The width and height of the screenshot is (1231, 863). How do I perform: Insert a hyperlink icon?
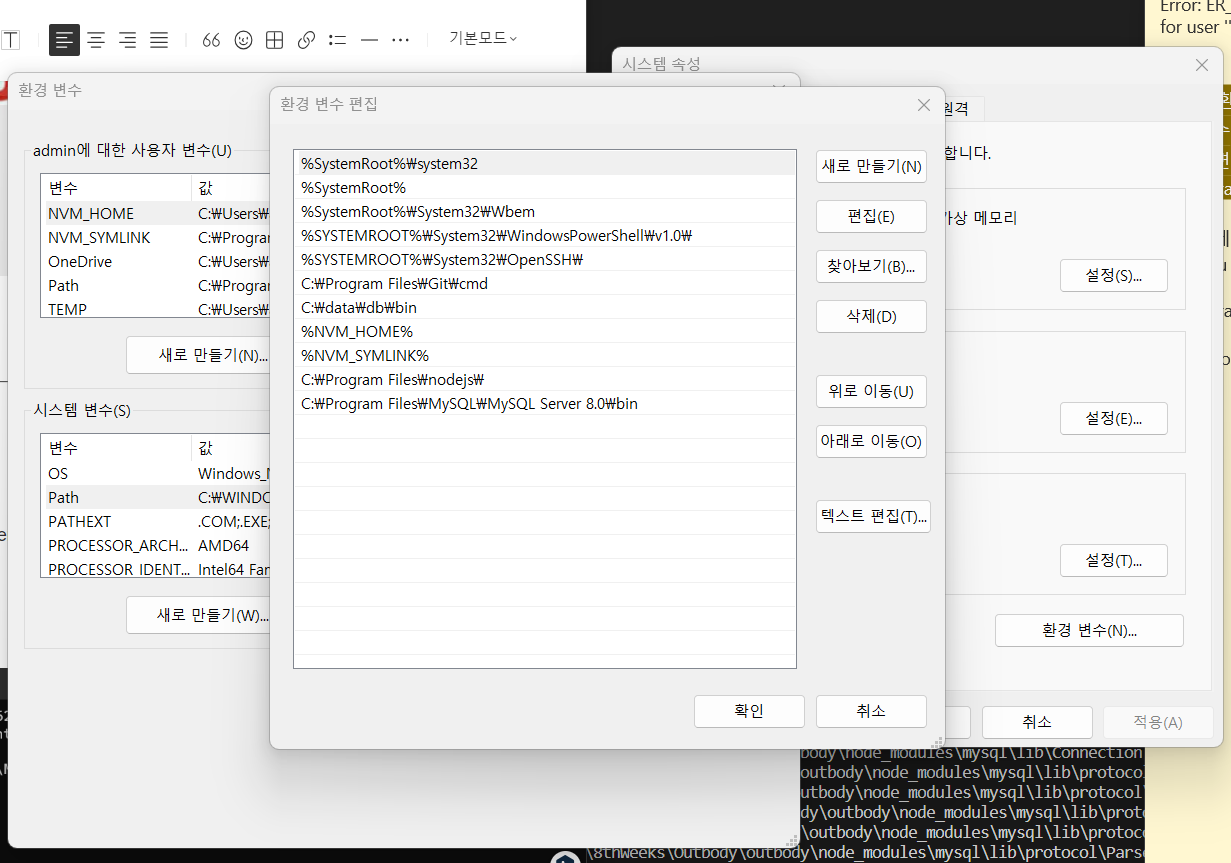click(307, 39)
